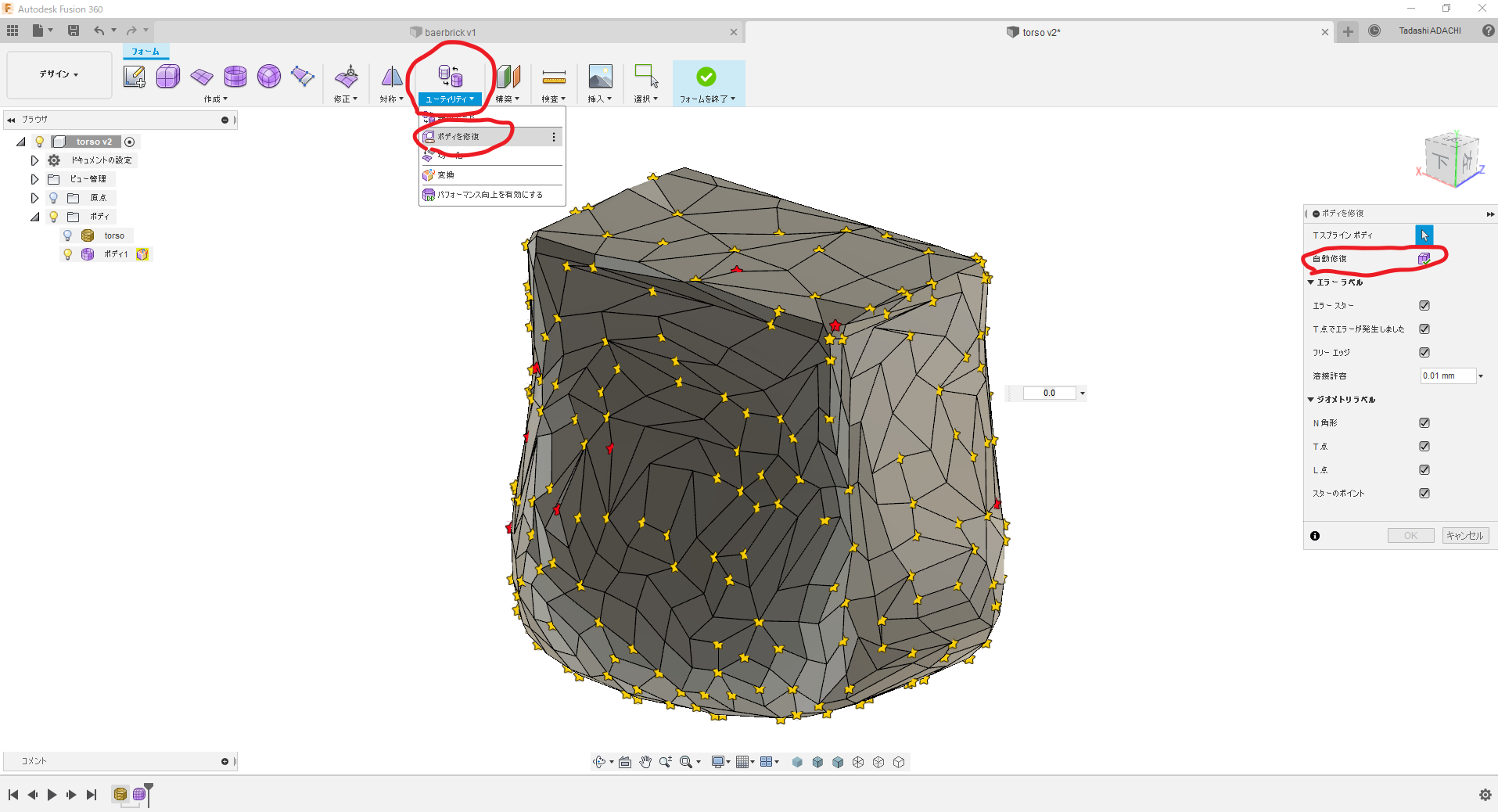Disable the N角形 geometry label checkbox

coord(1424,423)
